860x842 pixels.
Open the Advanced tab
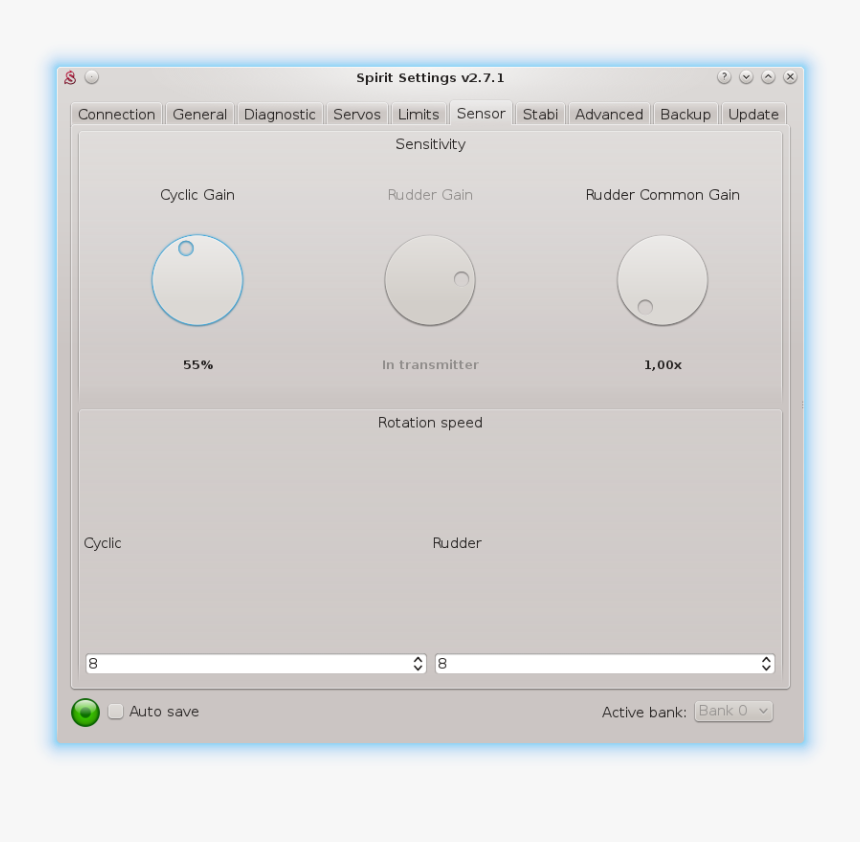[x=609, y=114]
